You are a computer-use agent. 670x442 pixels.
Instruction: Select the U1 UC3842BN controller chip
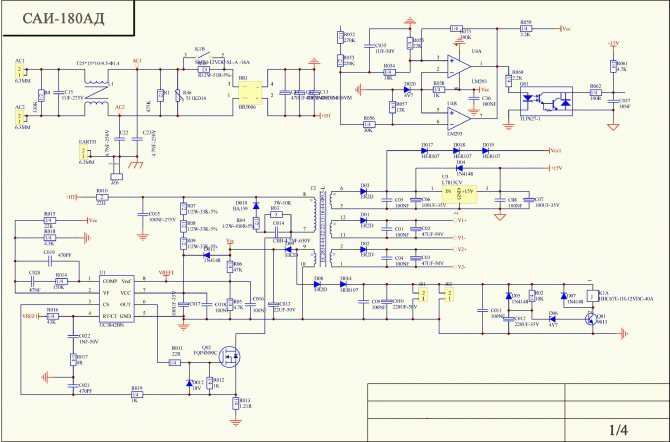pyautogui.click(x=117, y=298)
